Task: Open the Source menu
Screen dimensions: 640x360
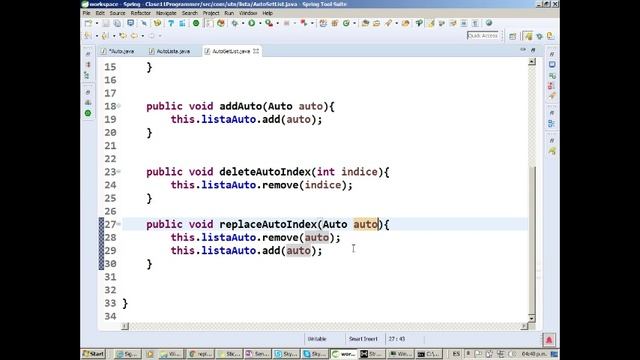Action: [117, 13]
